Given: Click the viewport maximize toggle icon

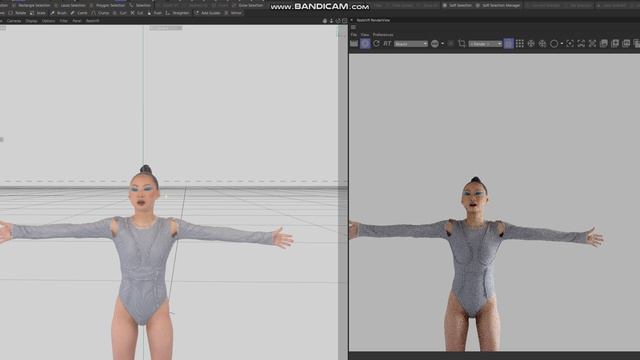Looking at the screenshot, I should tap(345, 20).
